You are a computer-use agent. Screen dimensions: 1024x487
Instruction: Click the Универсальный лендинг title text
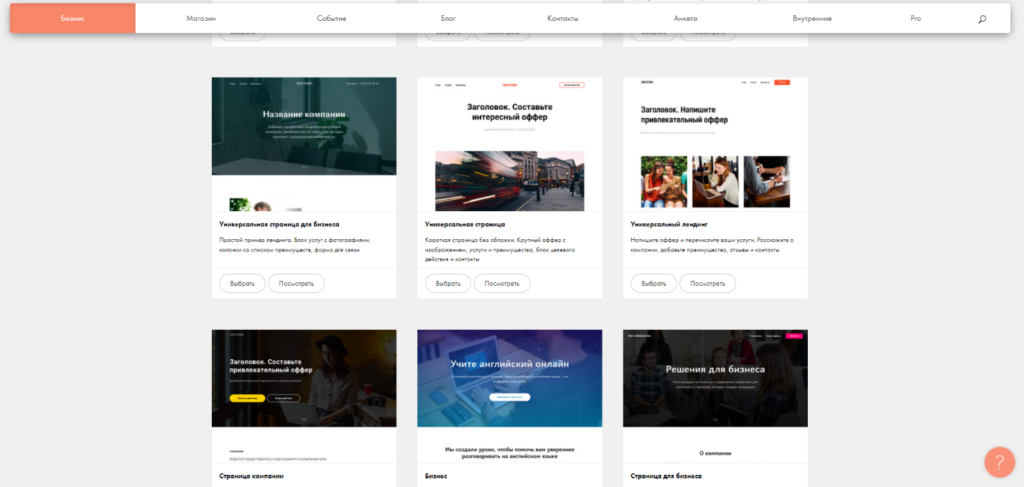tap(669, 225)
